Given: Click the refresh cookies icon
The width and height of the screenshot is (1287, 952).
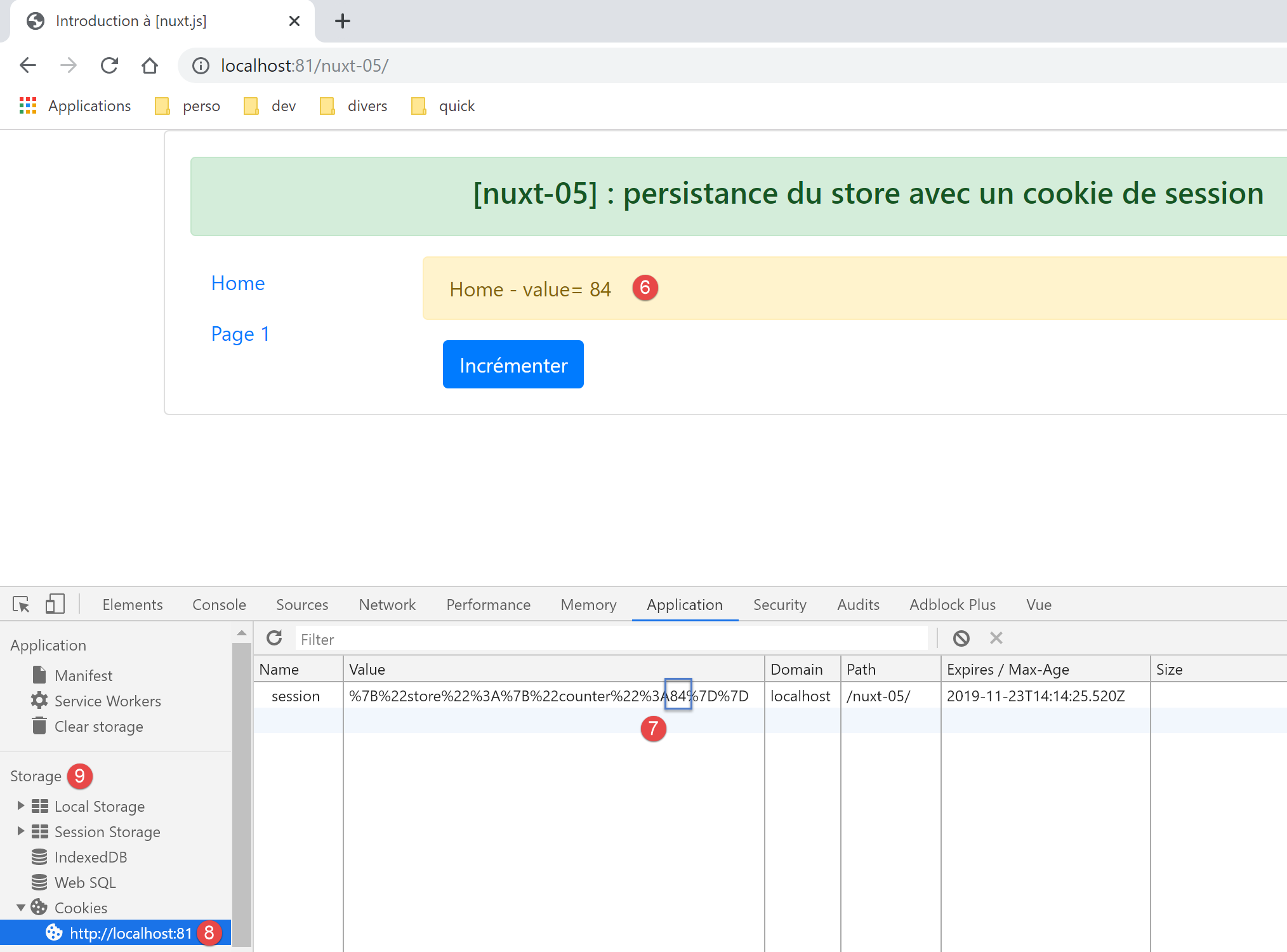Looking at the screenshot, I should [274, 638].
